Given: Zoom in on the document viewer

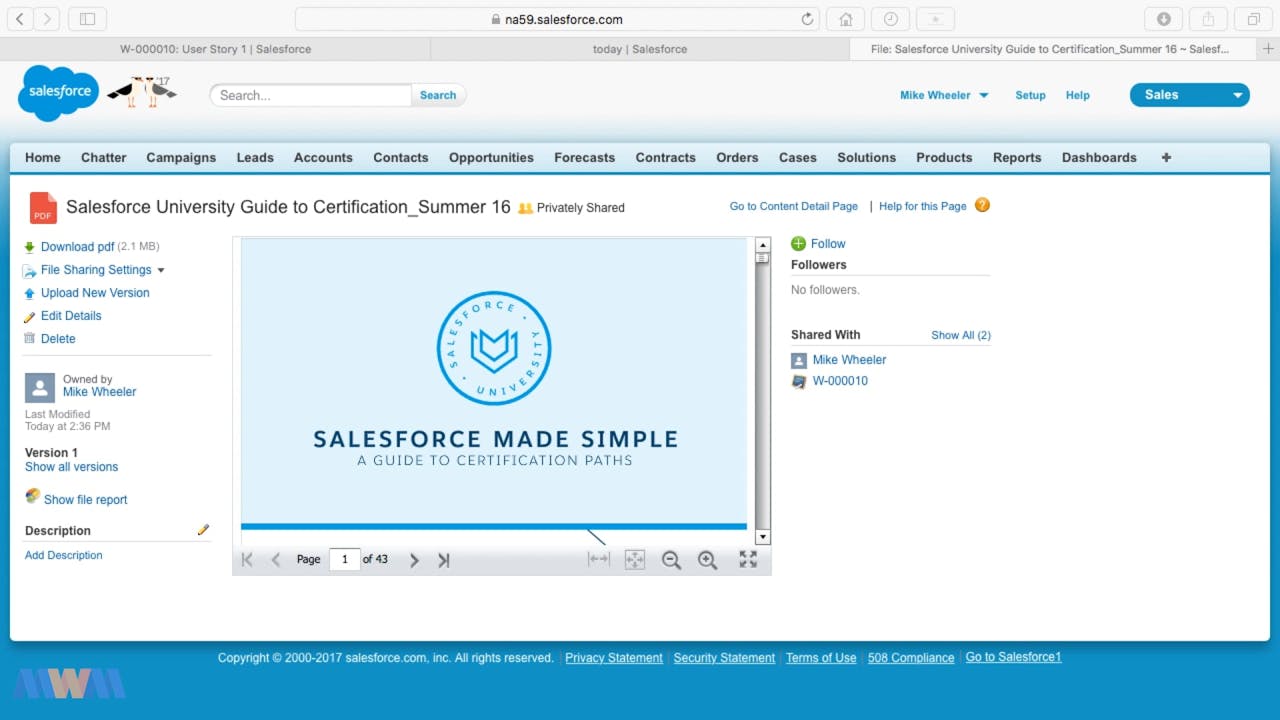Looking at the screenshot, I should tap(708, 561).
